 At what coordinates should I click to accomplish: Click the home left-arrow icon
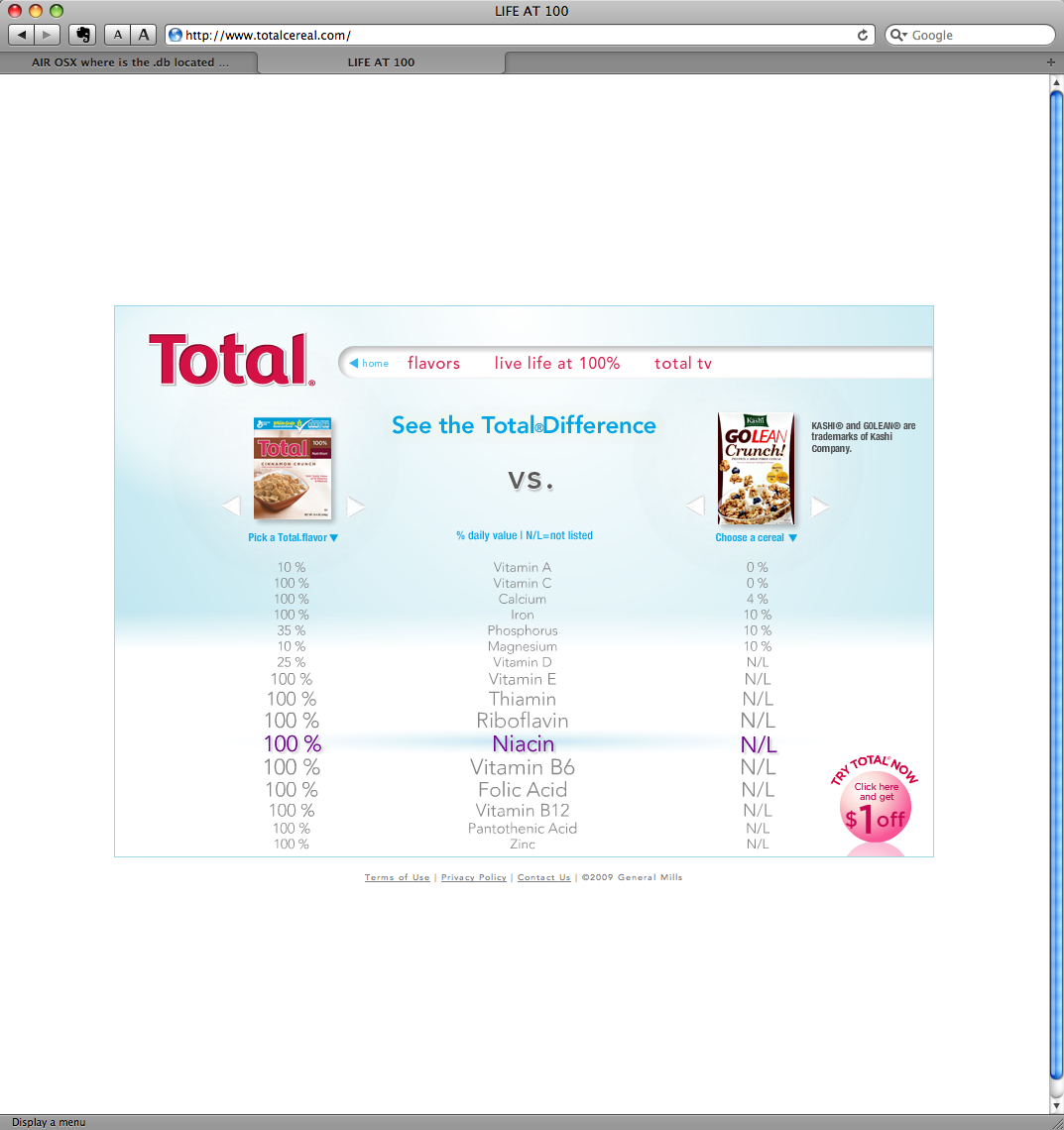pos(353,363)
